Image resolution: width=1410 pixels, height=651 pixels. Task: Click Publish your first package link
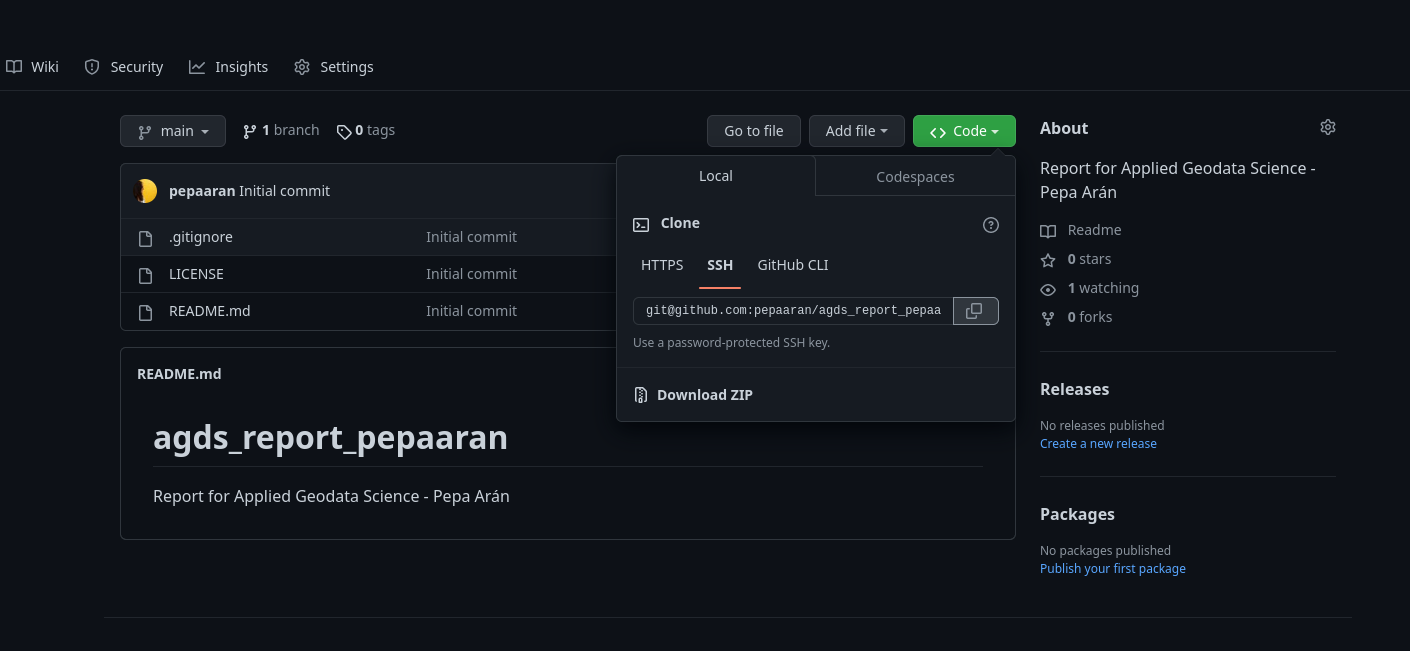coord(1113,569)
